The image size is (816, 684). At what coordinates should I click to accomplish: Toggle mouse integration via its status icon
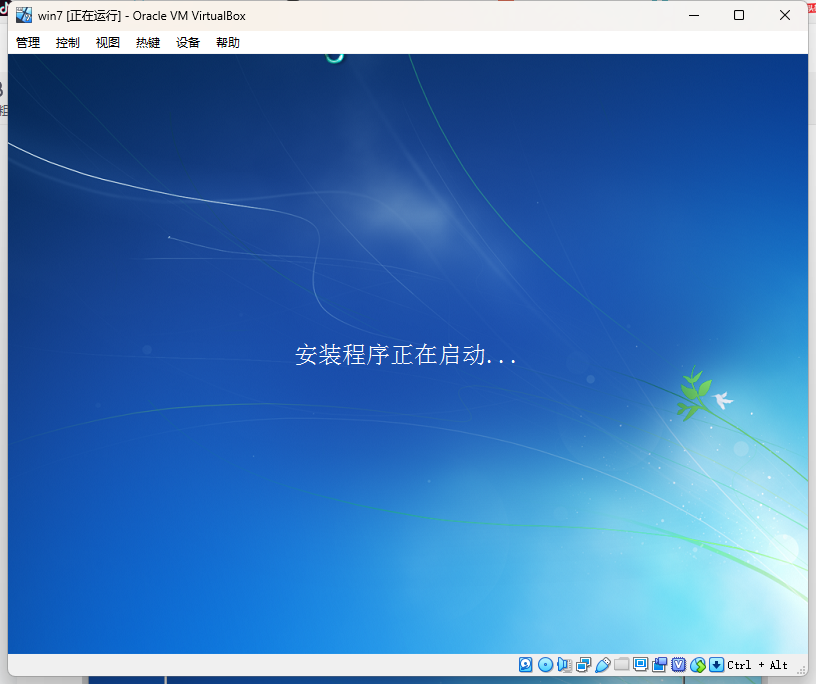pos(697,664)
